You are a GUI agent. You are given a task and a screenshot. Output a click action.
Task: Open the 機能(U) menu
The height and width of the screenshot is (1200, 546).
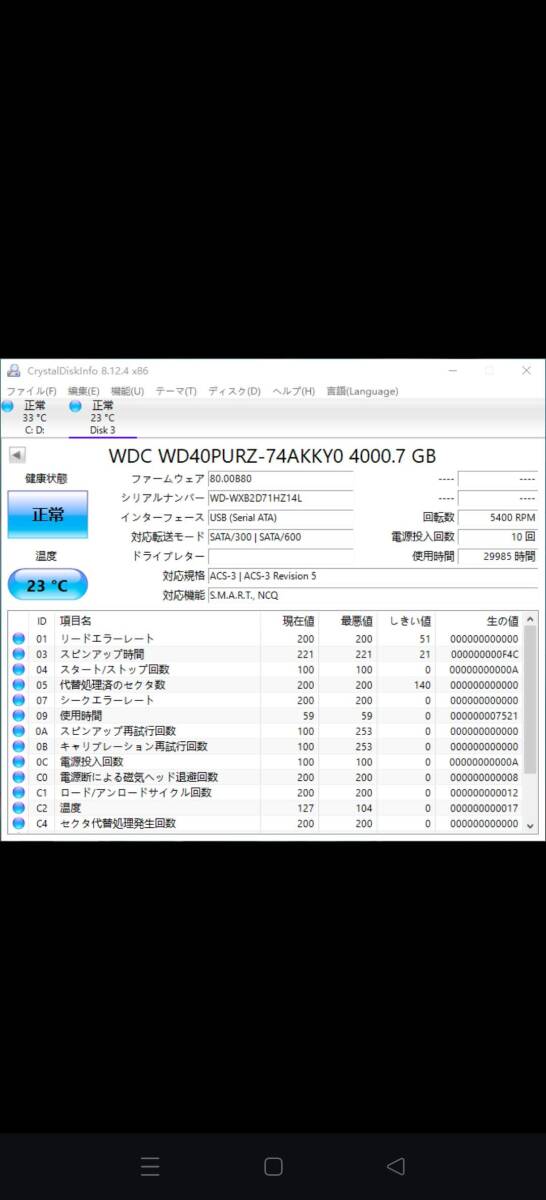127,391
